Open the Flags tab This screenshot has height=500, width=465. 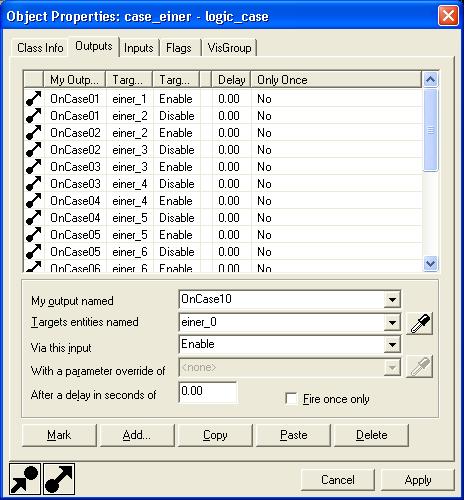click(x=179, y=48)
